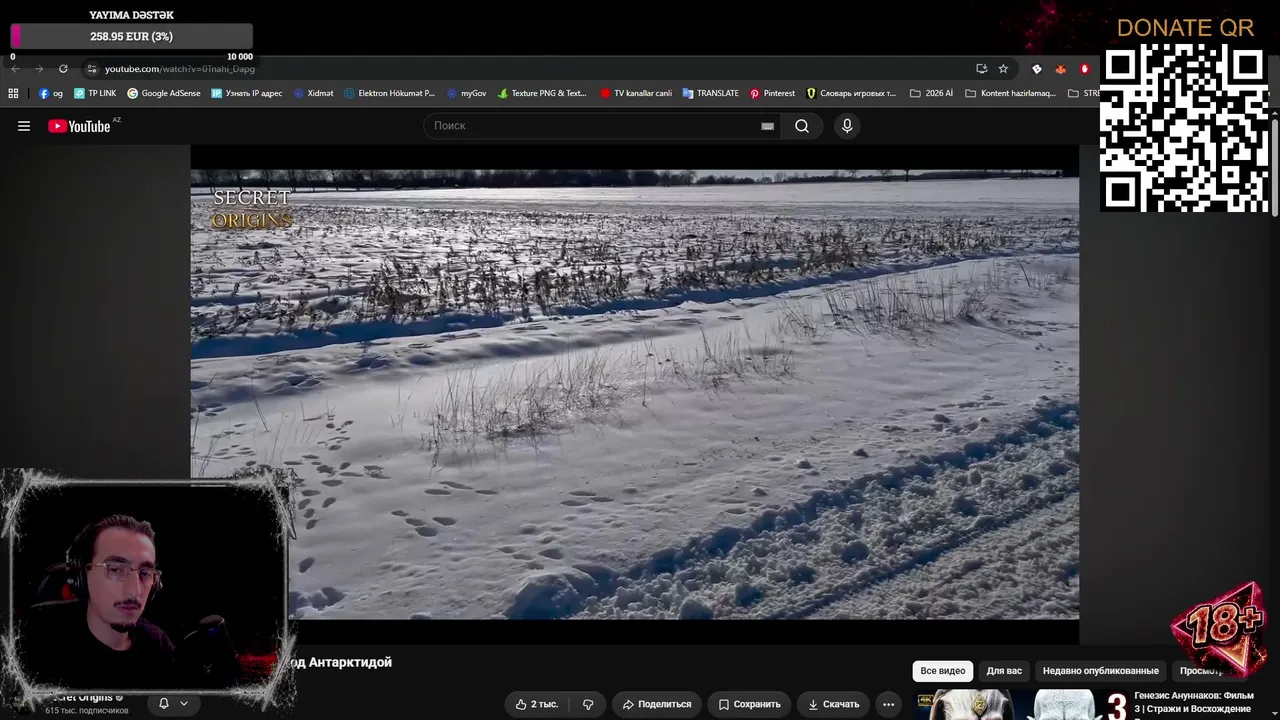Reload the page in browser toolbar
This screenshot has width=1280, height=720.
[63, 69]
